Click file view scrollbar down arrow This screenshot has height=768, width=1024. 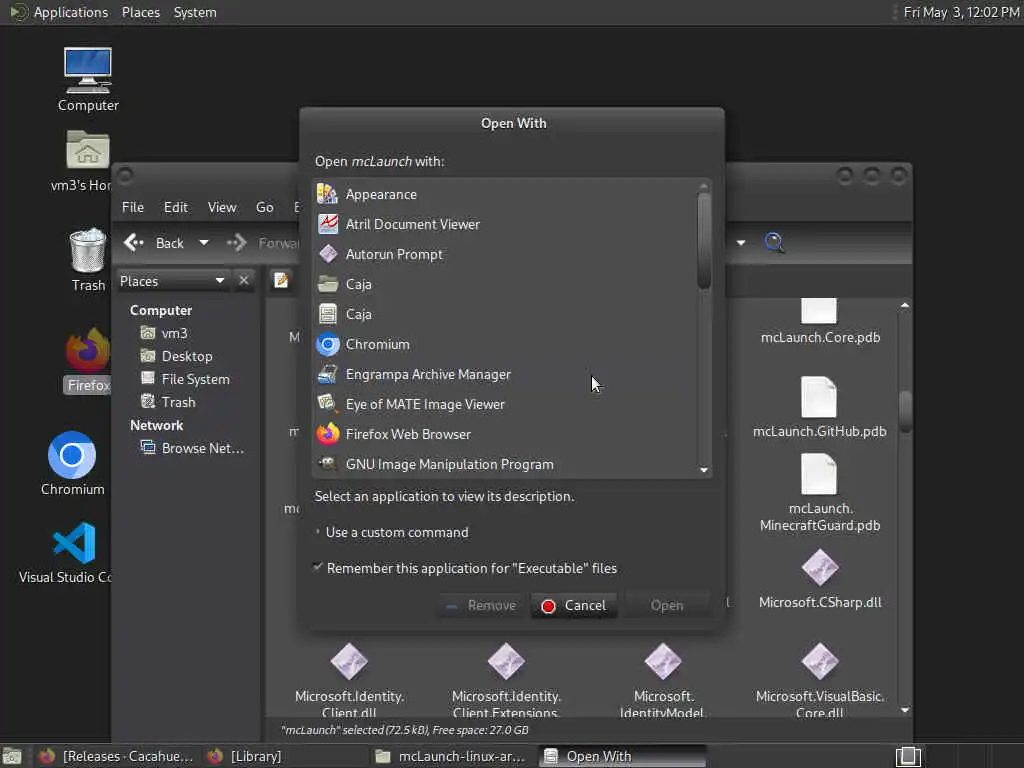coord(904,710)
